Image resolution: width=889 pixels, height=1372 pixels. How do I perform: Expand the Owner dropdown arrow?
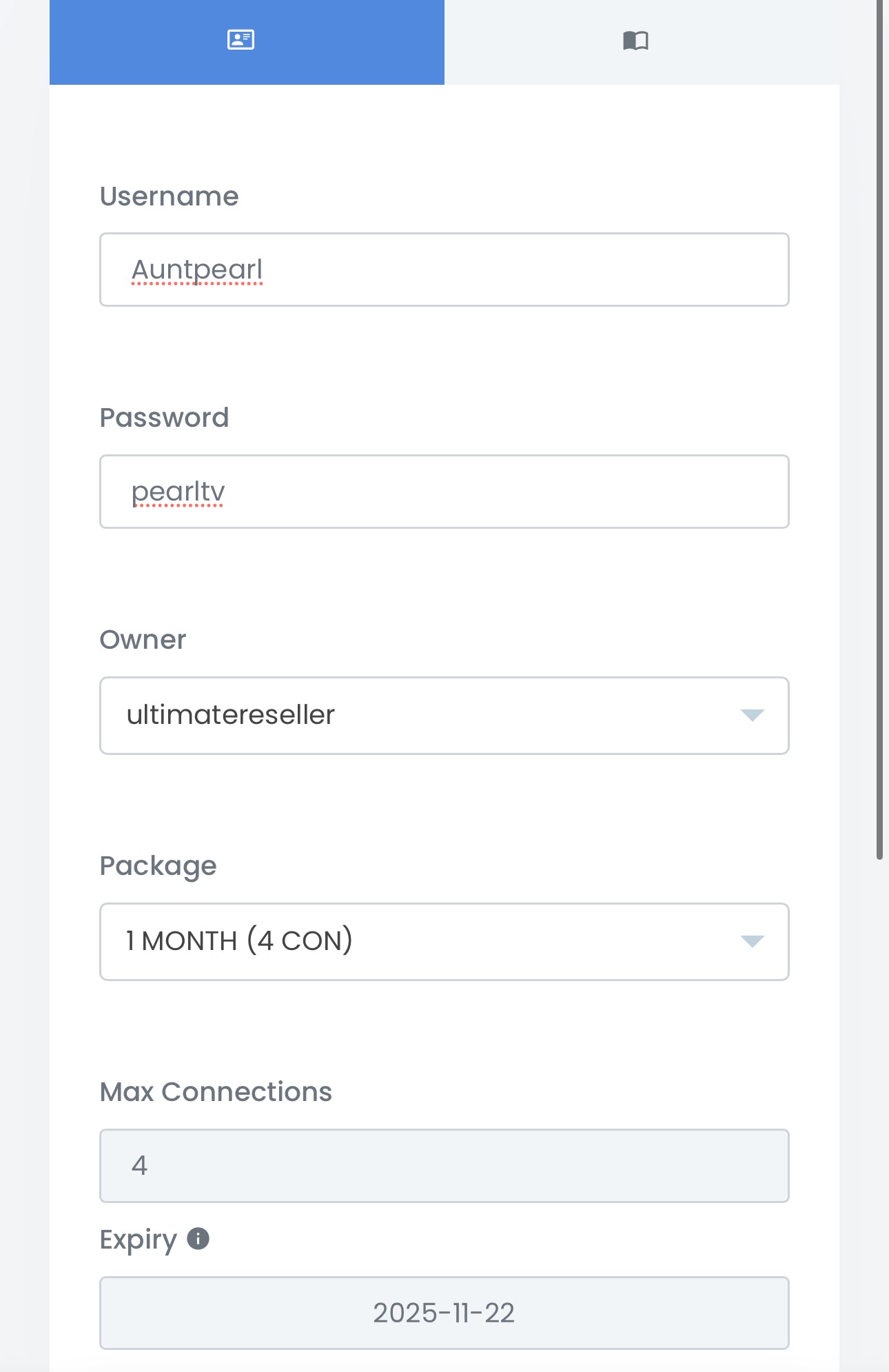[x=752, y=716]
